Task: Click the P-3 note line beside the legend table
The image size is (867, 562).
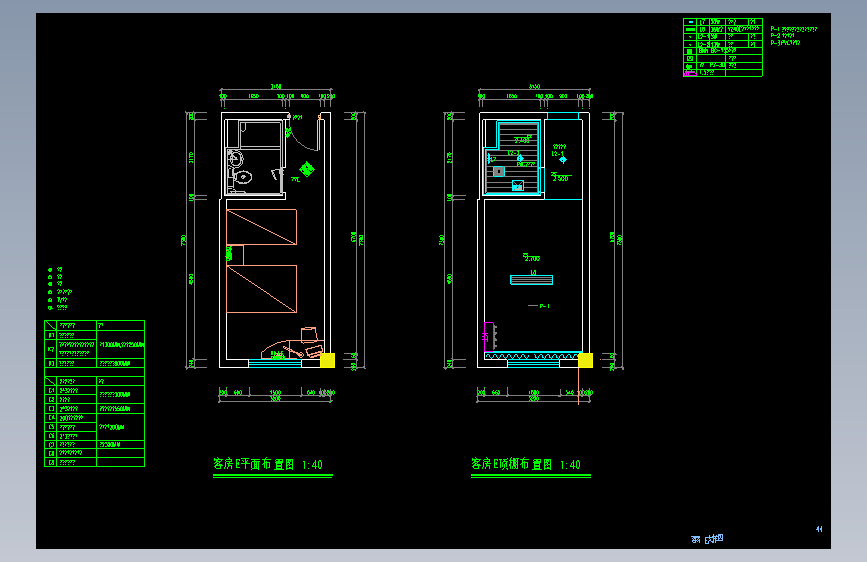Action: pos(785,42)
